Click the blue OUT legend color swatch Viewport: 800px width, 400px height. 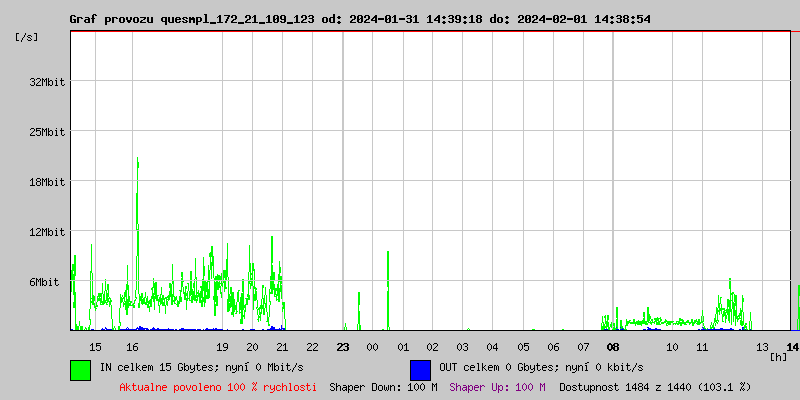coord(420,369)
